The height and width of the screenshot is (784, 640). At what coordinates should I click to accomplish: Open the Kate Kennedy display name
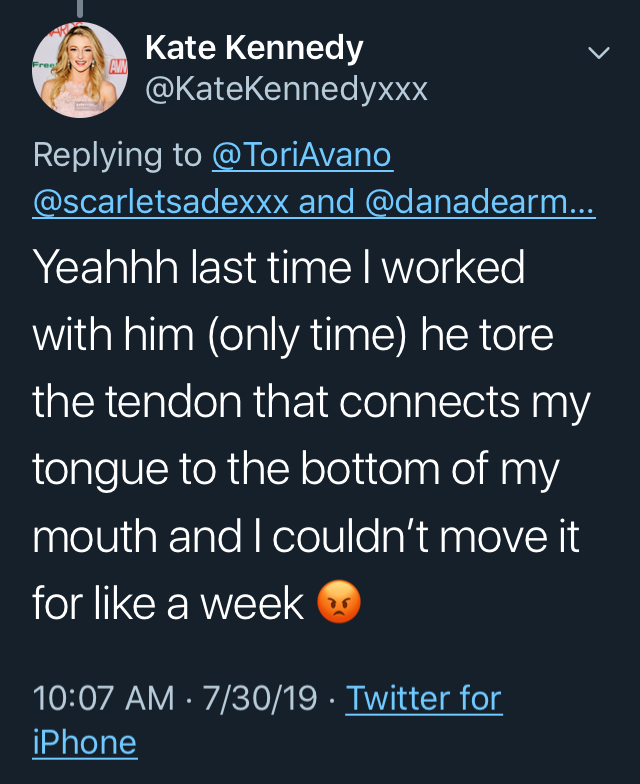254,47
